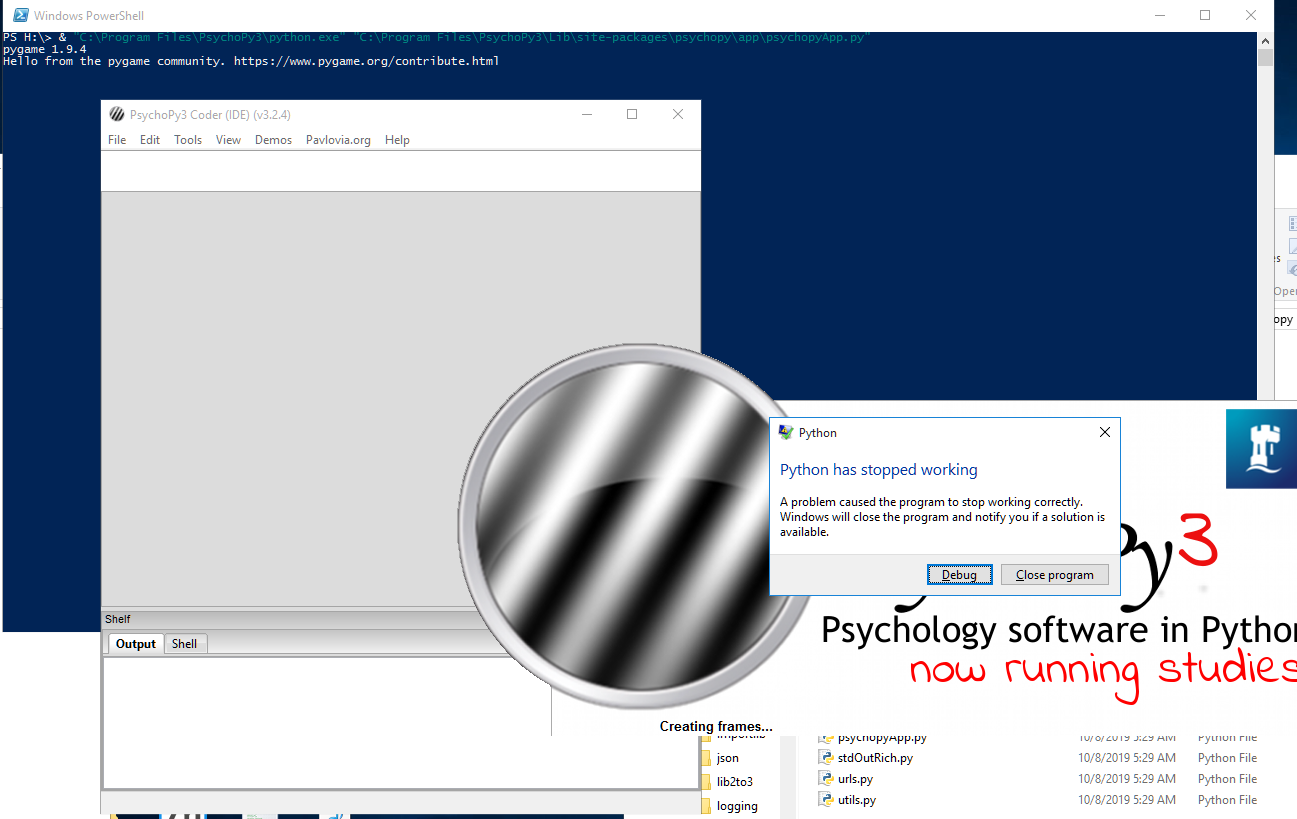Image resolution: width=1297 pixels, height=819 pixels.
Task: Switch to the Output tab
Action: [134, 643]
